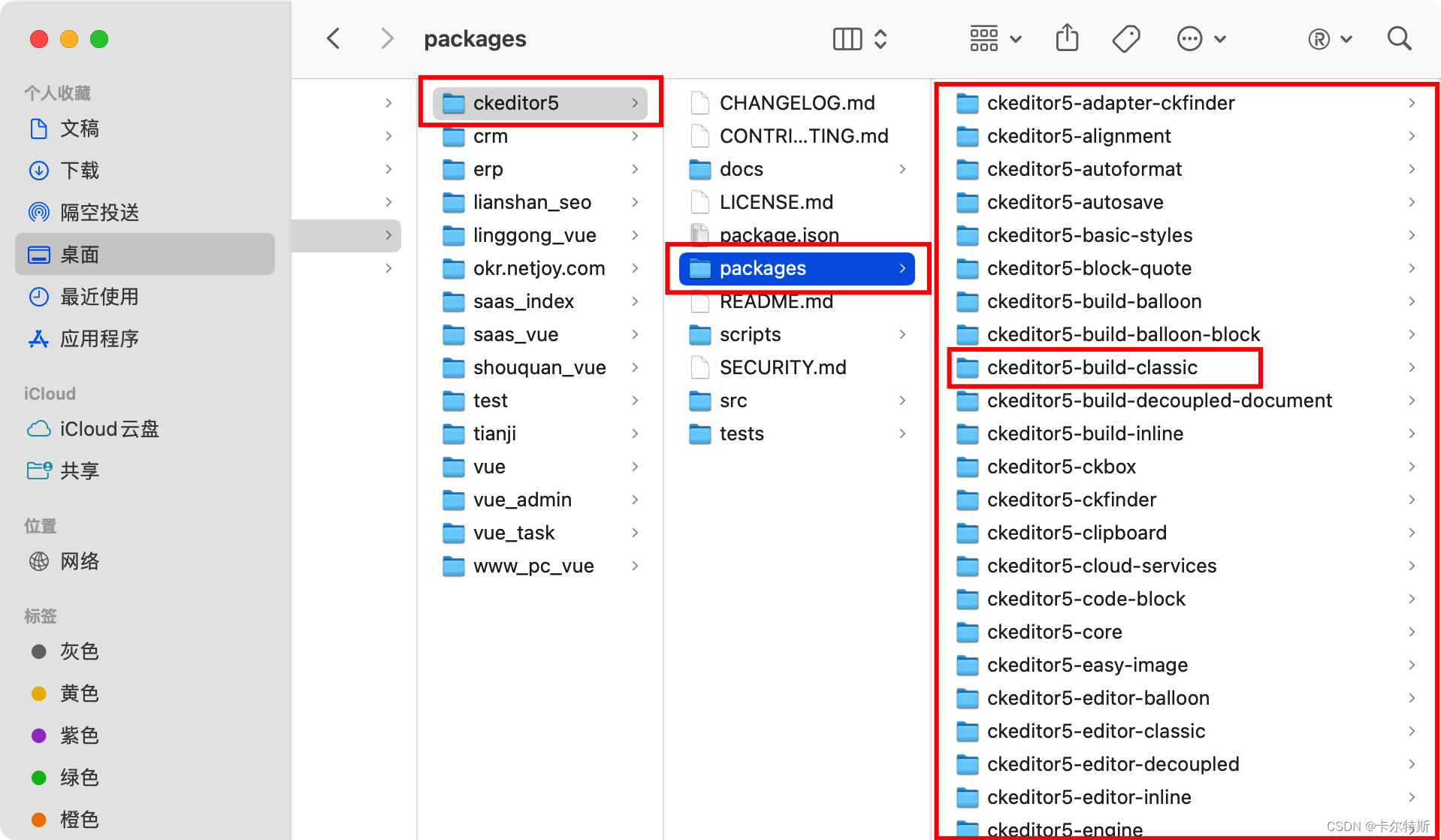
Task: Expand the vue_admin folder chevron
Action: tap(635, 500)
